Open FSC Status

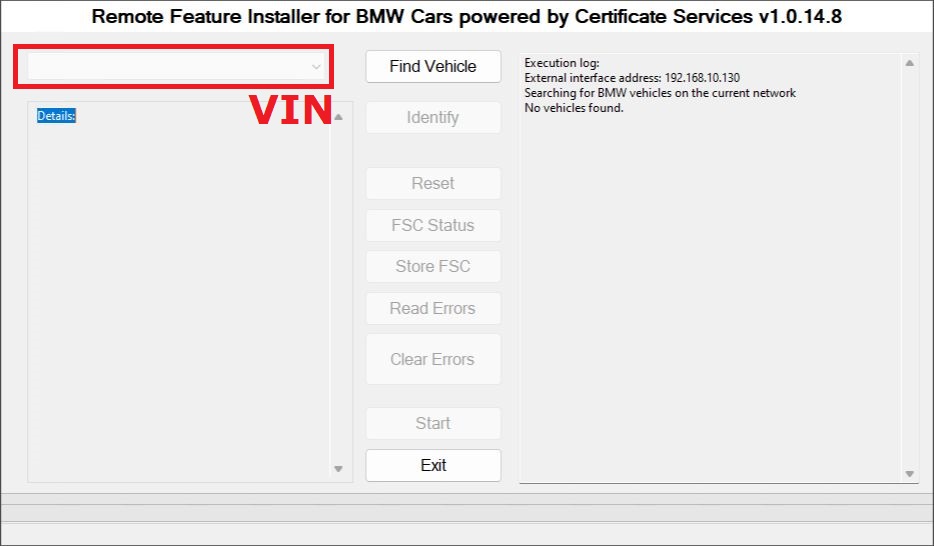click(x=433, y=225)
